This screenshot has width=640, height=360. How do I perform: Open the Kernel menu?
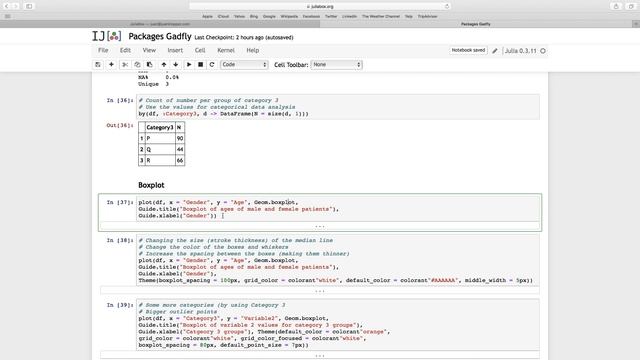226,50
